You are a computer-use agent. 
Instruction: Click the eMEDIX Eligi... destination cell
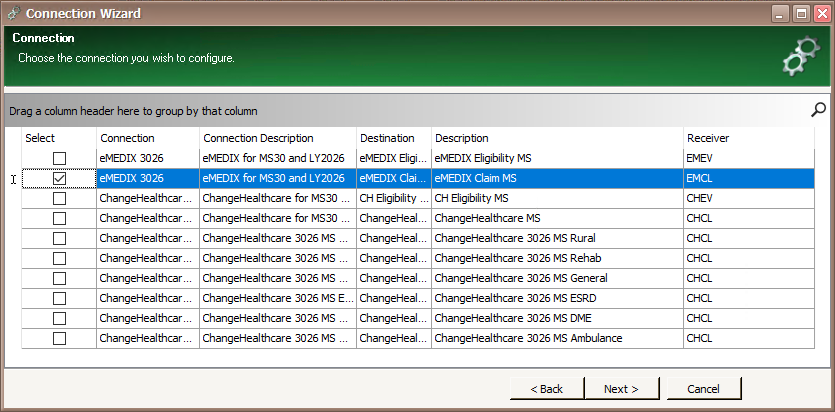pyautogui.click(x=394, y=158)
